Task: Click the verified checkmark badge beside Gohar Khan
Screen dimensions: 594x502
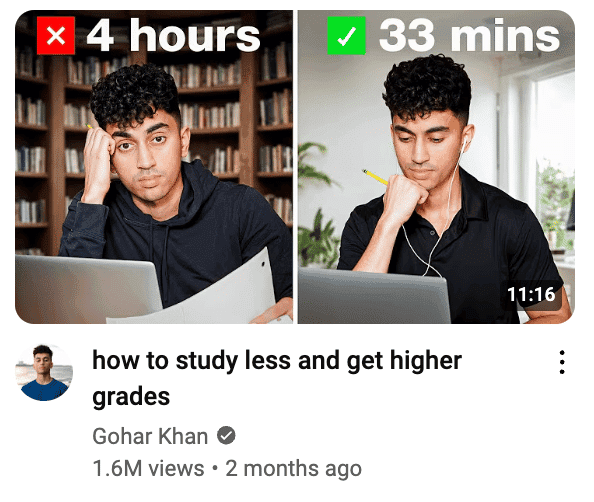Action: tap(226, 436)
